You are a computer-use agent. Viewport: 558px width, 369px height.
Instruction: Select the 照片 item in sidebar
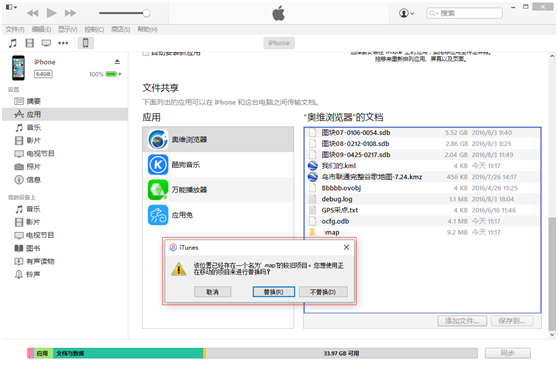click(x=27, y=167)
